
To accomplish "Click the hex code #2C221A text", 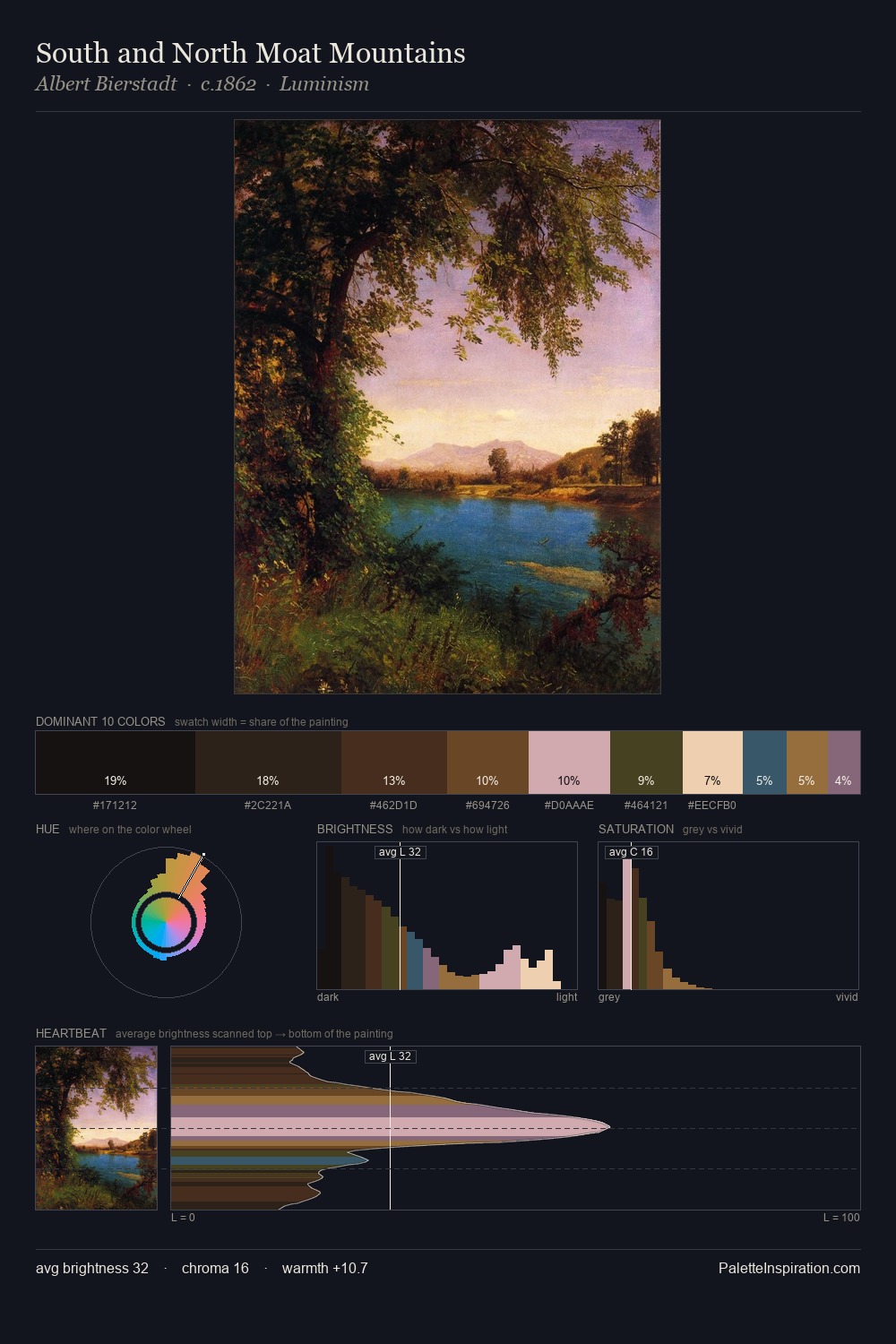I will (x=268, y=806).
